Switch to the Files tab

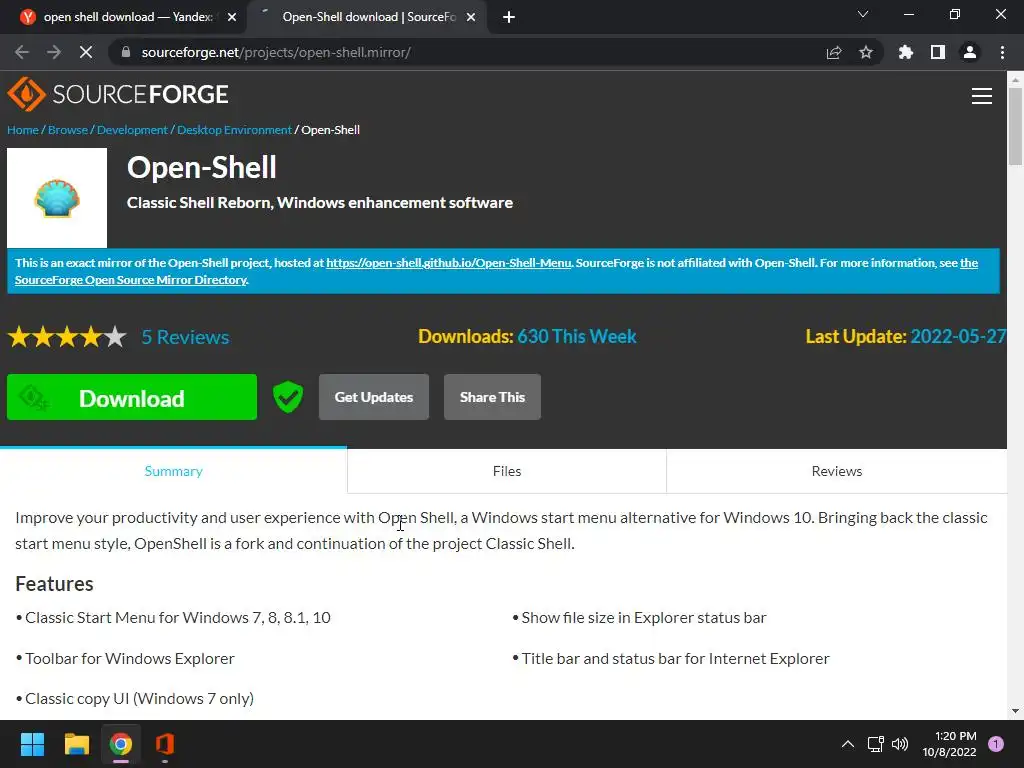[507, 471]
